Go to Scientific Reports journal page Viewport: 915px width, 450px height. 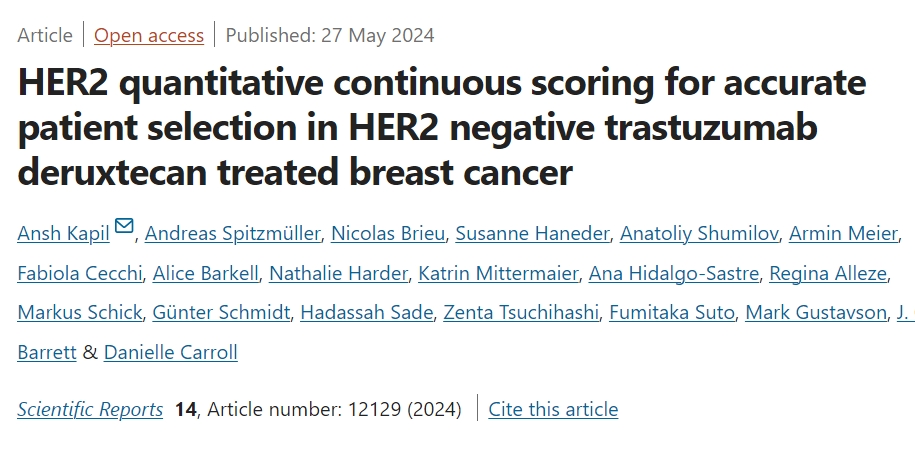[x=90, y=409]
